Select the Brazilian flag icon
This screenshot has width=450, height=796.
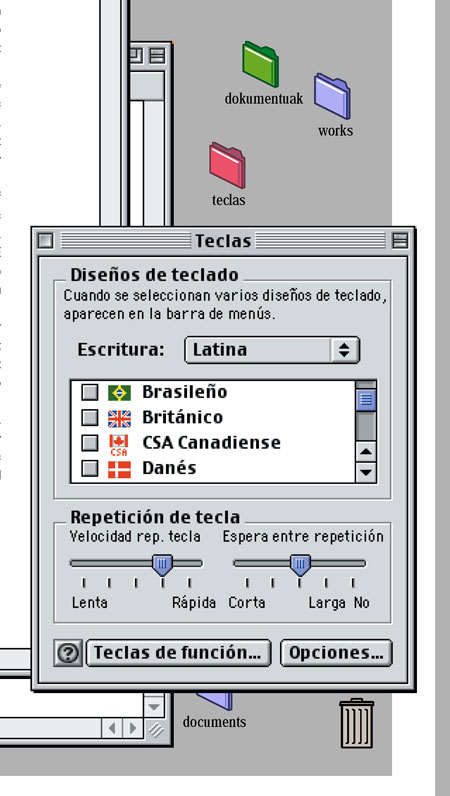[119, 392]
